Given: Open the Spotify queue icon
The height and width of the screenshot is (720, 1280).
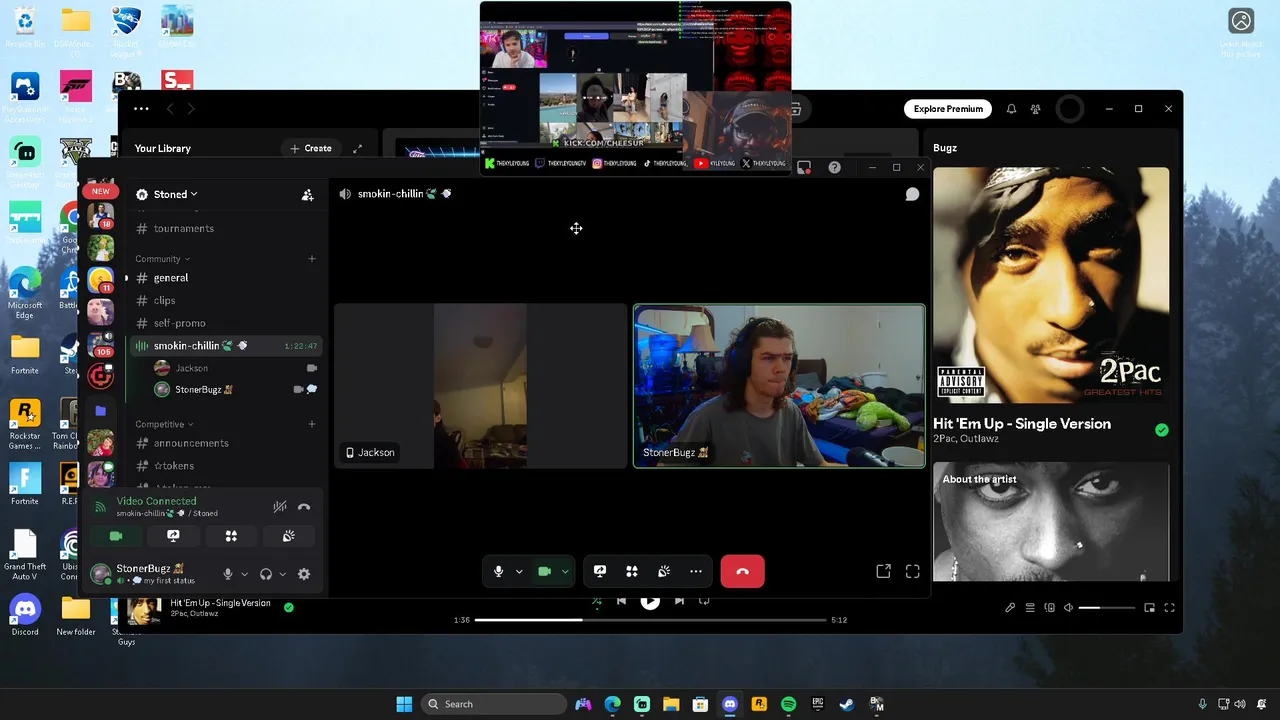Looking at the screenshot, I should pyautogui.click(x=1029, y=608).
